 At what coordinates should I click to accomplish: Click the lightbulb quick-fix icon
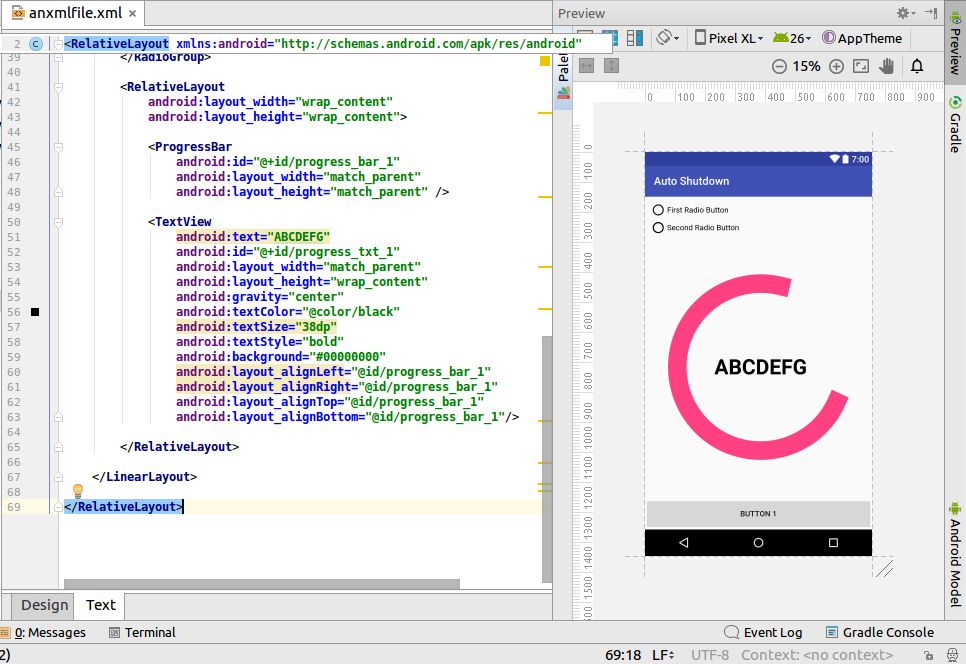pos(78,490)
